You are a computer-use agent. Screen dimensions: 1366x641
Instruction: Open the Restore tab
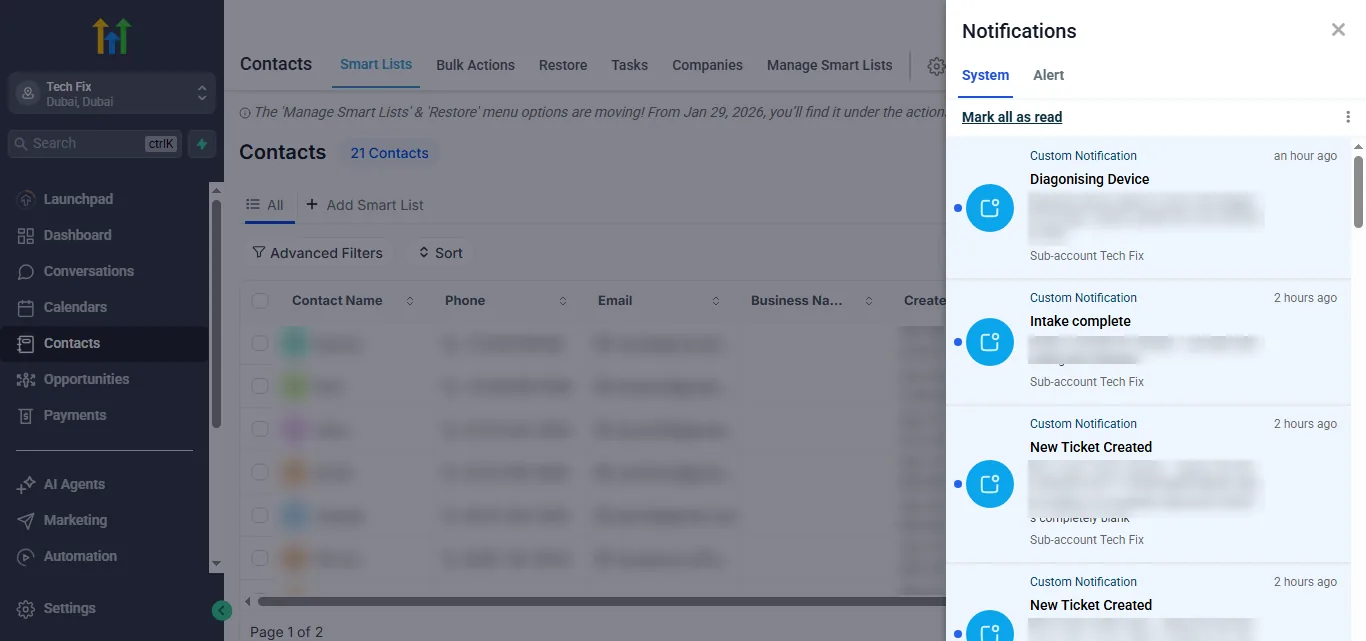pyautogui.click(x=563, y=65)
